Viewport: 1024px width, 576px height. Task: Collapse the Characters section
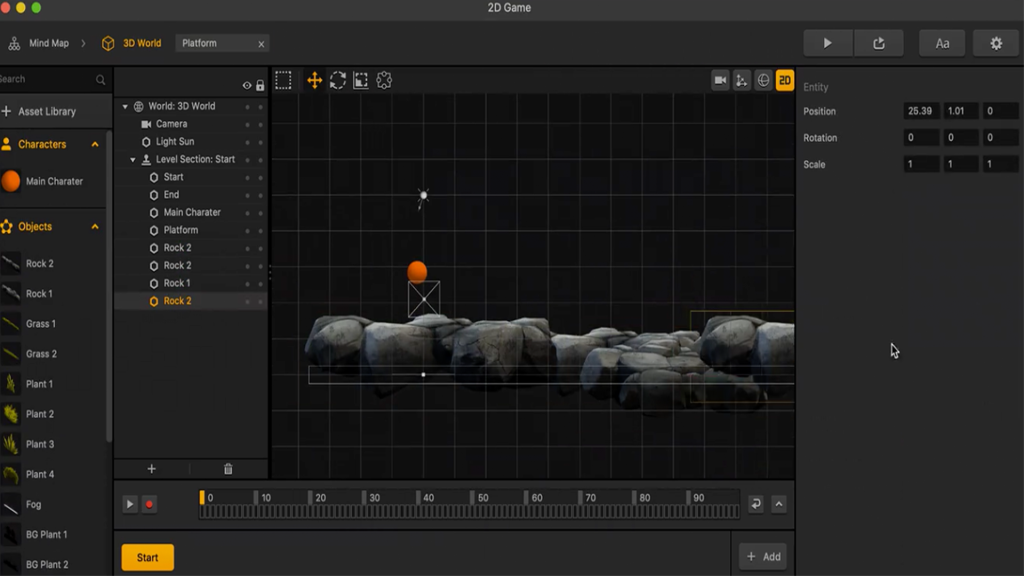coord(95,144)
